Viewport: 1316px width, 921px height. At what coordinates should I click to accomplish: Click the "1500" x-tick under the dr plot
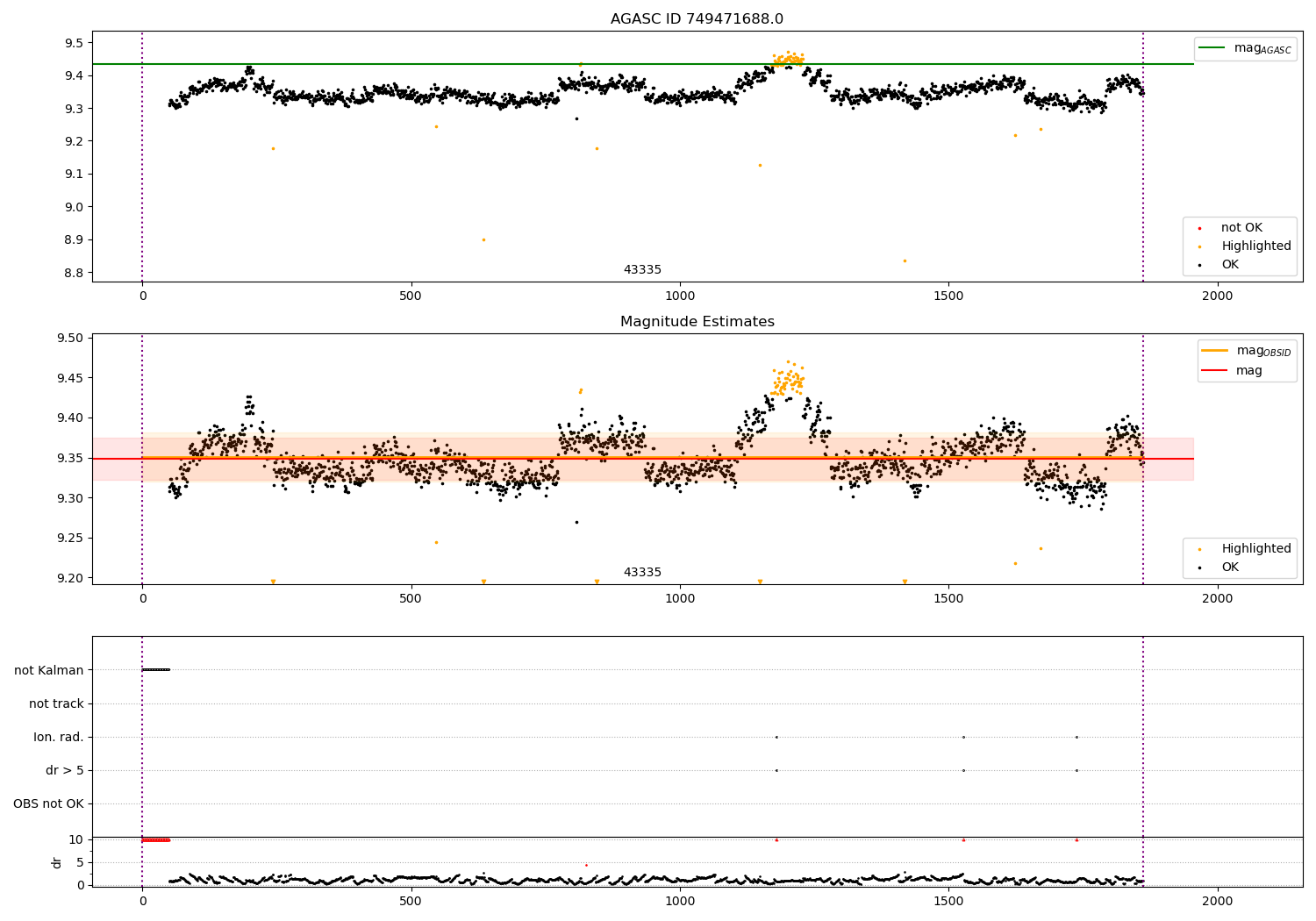948,901
